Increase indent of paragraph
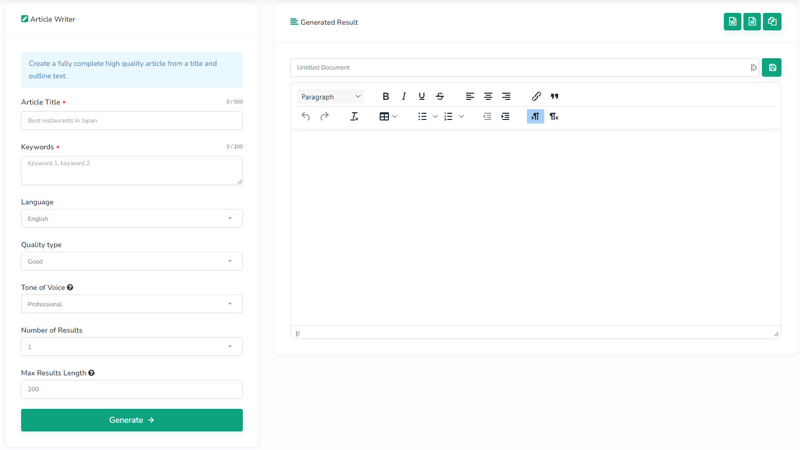This screenshot has width=800, height=450. click(505, 116)
